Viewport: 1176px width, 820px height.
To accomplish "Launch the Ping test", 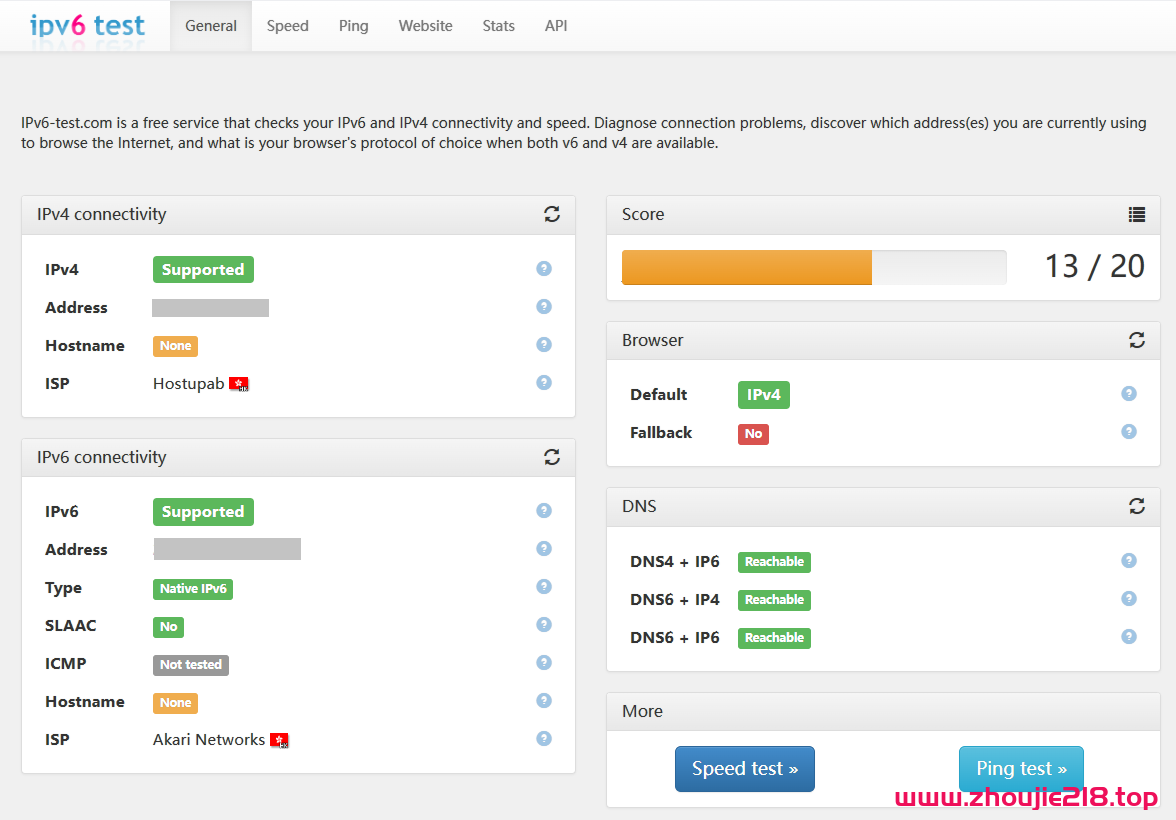I will (1021, 769).
